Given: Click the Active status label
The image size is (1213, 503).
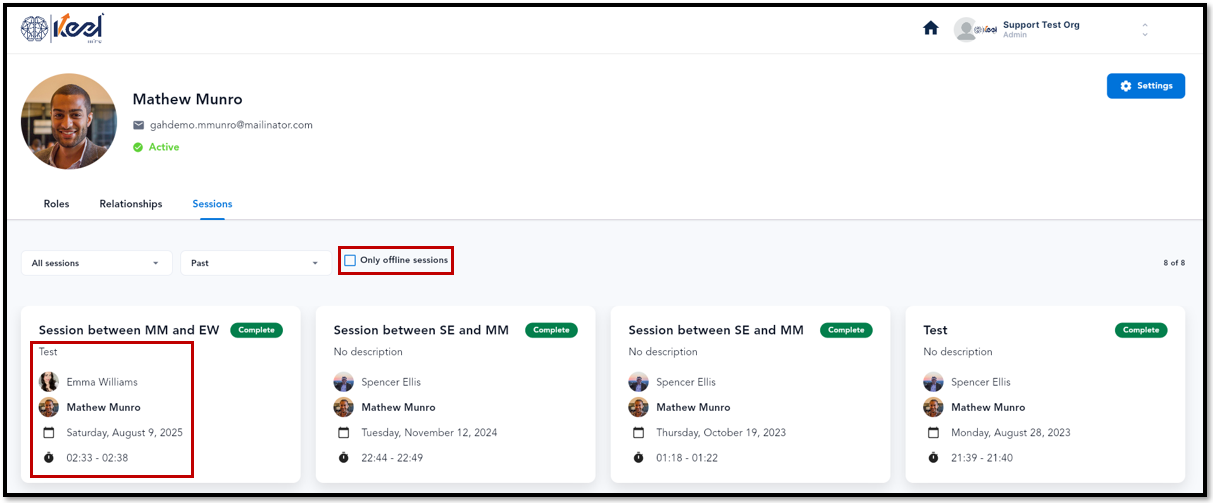Looking at the screenshot, I should (x=164, y=147).
